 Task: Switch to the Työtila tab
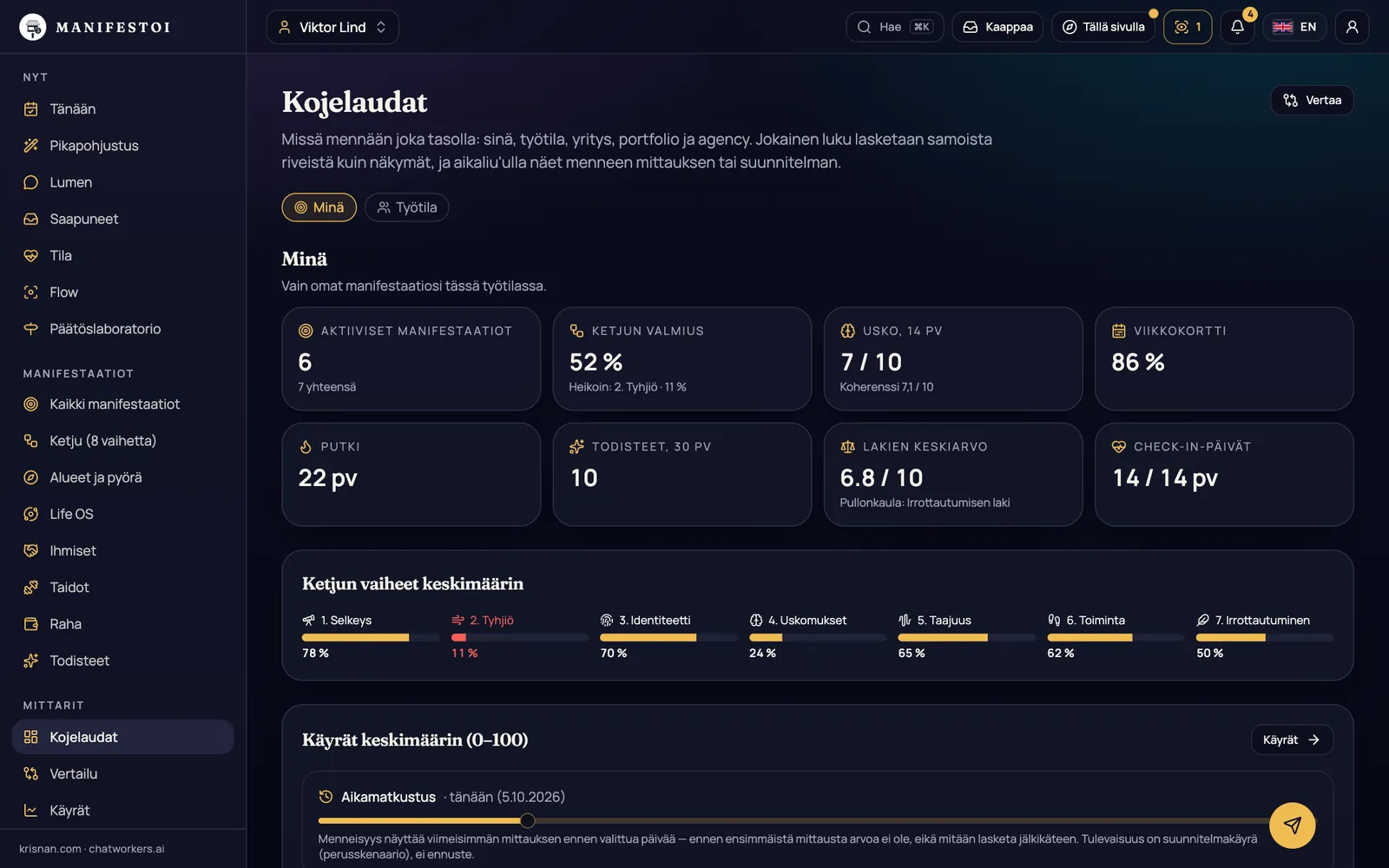pyautogui.click(x=406, y=207)
